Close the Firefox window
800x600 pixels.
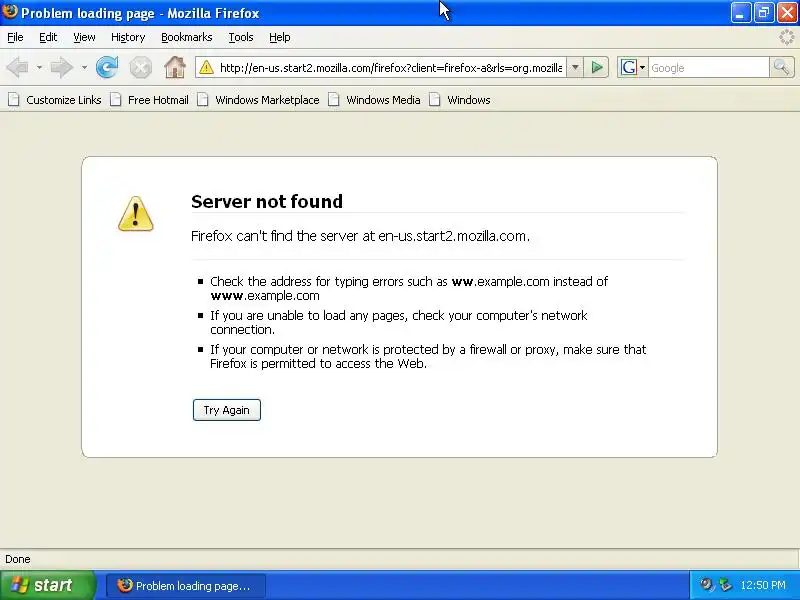787,12
